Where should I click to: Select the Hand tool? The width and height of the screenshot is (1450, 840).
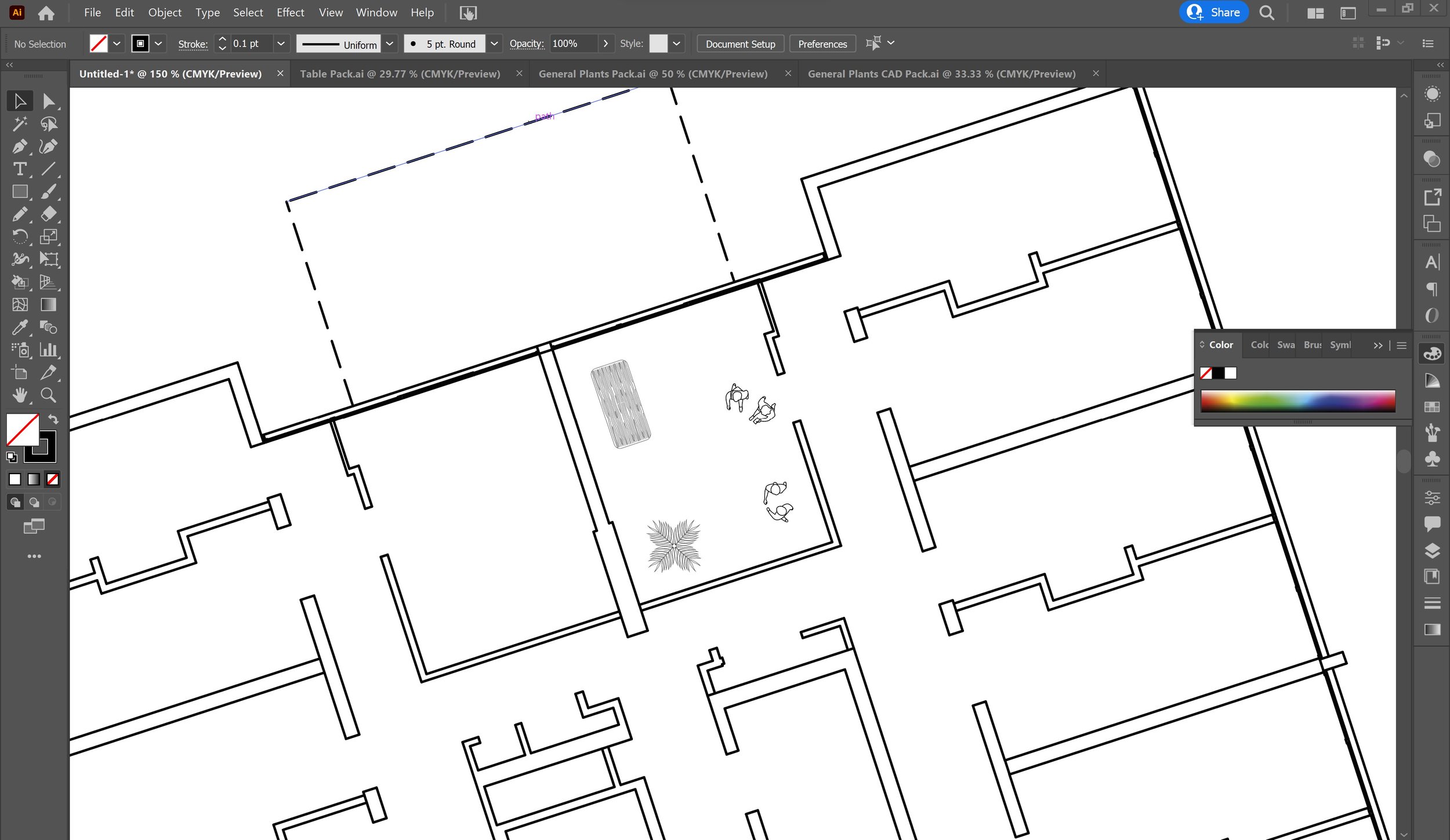20,395
